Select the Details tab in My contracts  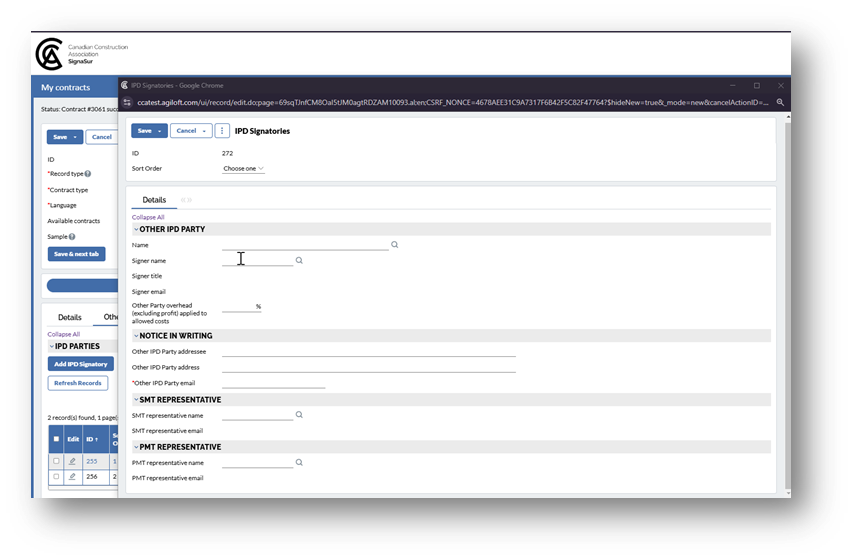pos(69,318)
